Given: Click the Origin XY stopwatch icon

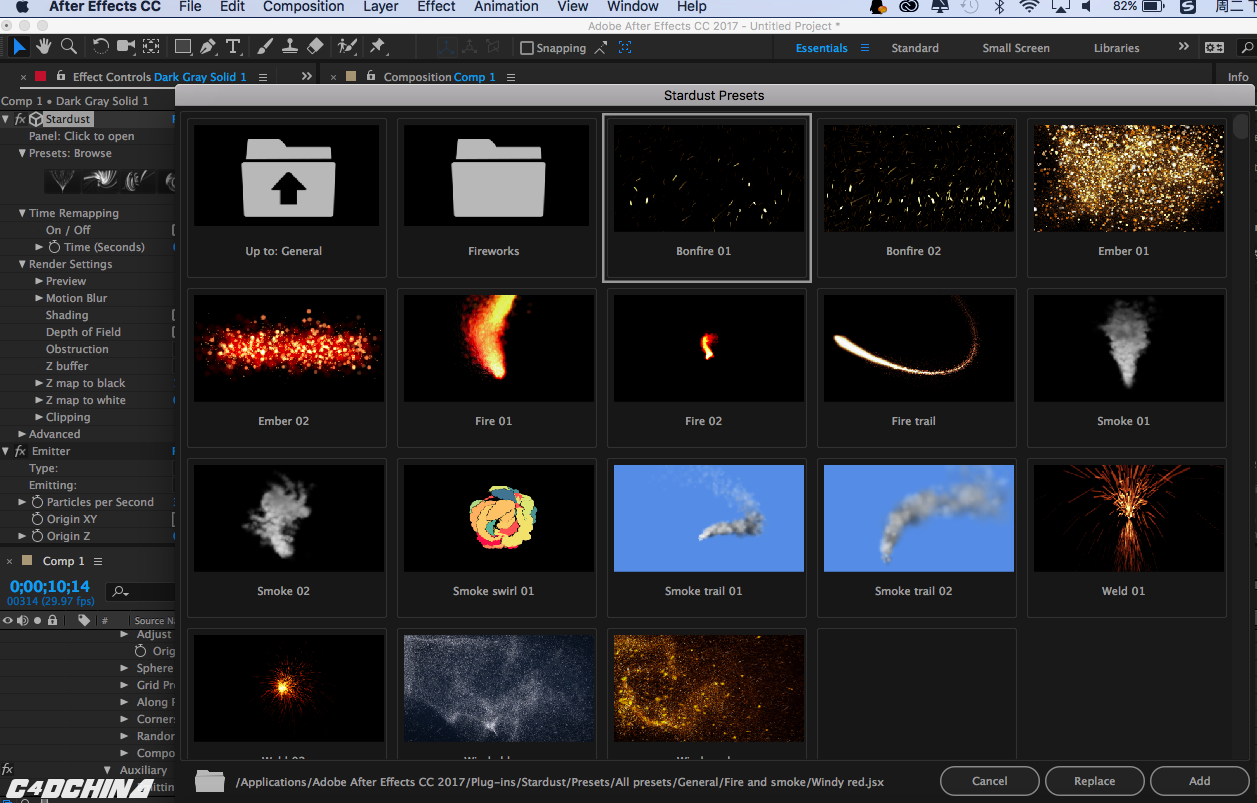Looking at the screenshot, I should click(x=37, y=519).
